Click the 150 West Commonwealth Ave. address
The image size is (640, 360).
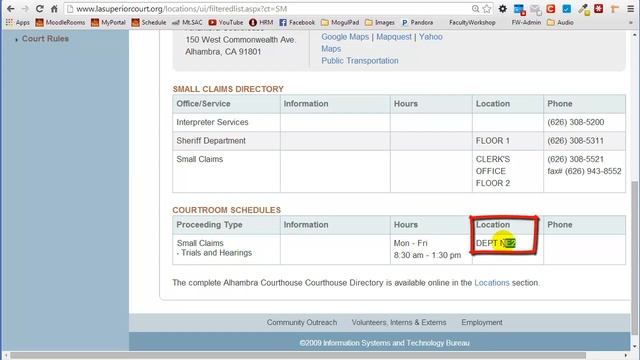tap(241, 40)
